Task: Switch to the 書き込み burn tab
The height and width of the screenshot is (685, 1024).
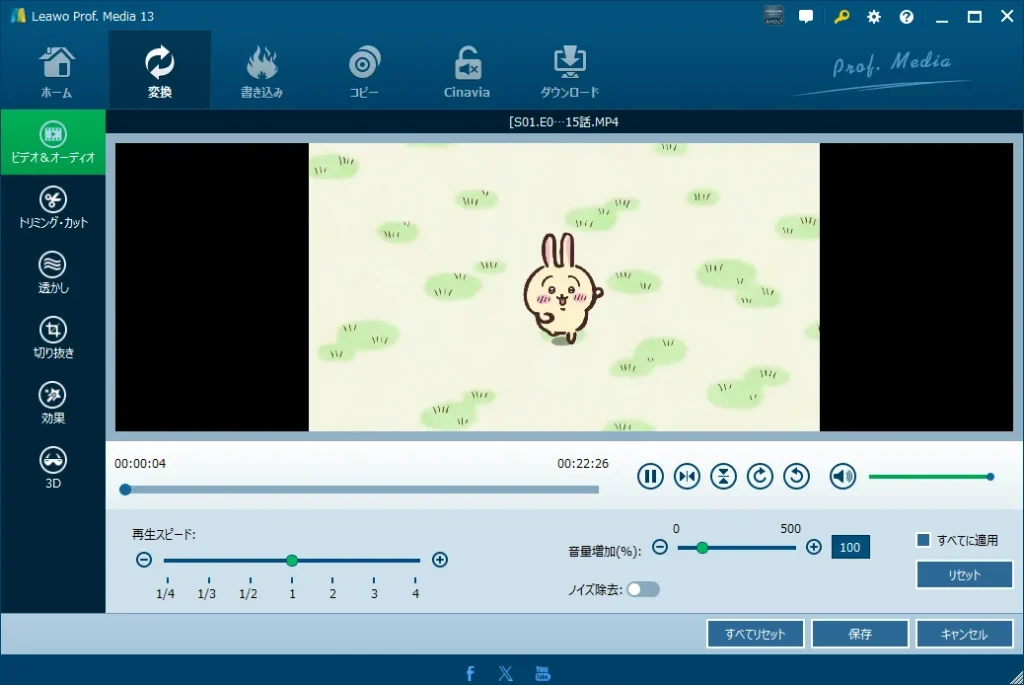Action: point(262,69)
